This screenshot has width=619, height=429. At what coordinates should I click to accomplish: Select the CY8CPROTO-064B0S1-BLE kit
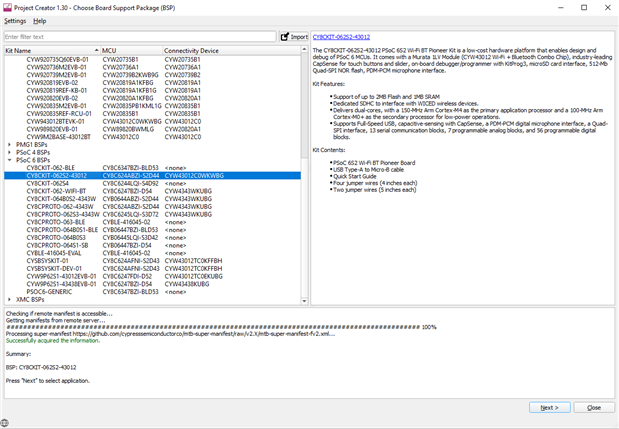(x=152, y=230)
